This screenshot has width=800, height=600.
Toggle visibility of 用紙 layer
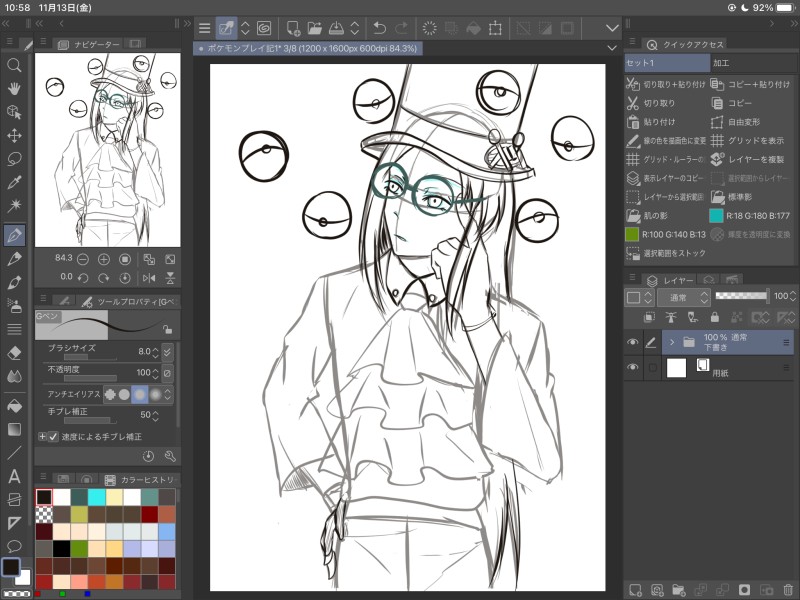(x=633, y=367)
